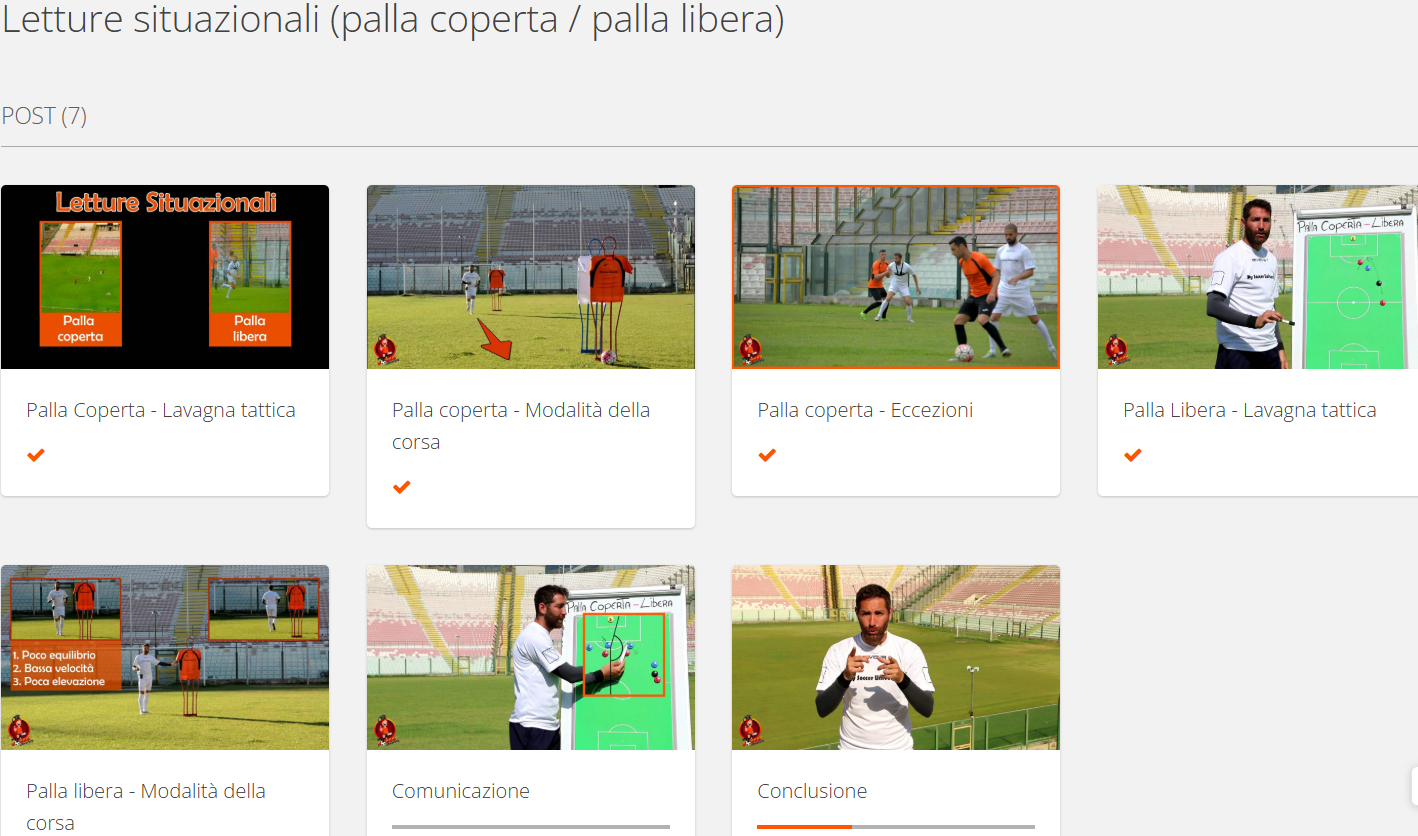
Task: Open the Comunicazione video thumbnail
Action: click(x=531, y=657)
